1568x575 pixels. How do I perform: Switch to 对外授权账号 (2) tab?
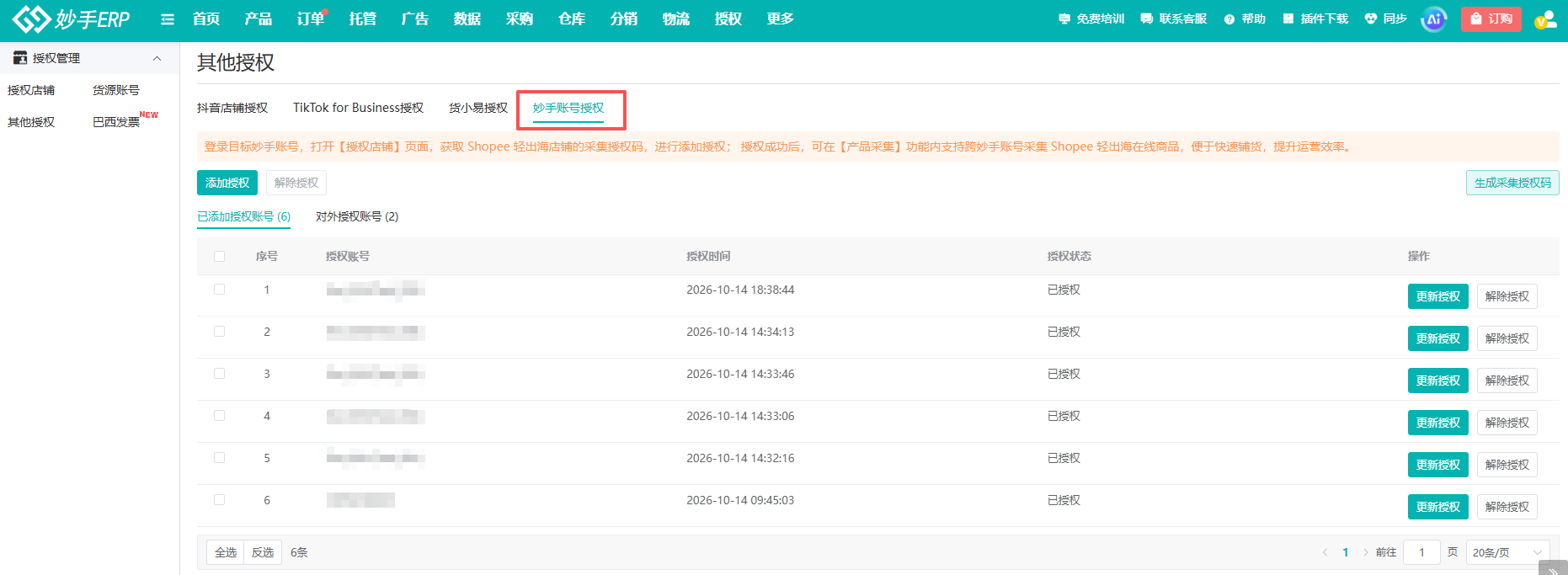(x=357, y=216)
